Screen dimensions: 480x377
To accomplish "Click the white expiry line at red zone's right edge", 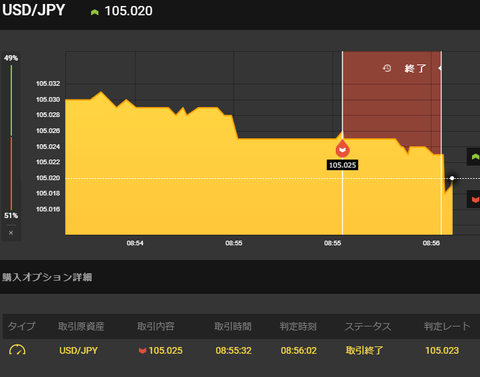I will tap(441, 143).
